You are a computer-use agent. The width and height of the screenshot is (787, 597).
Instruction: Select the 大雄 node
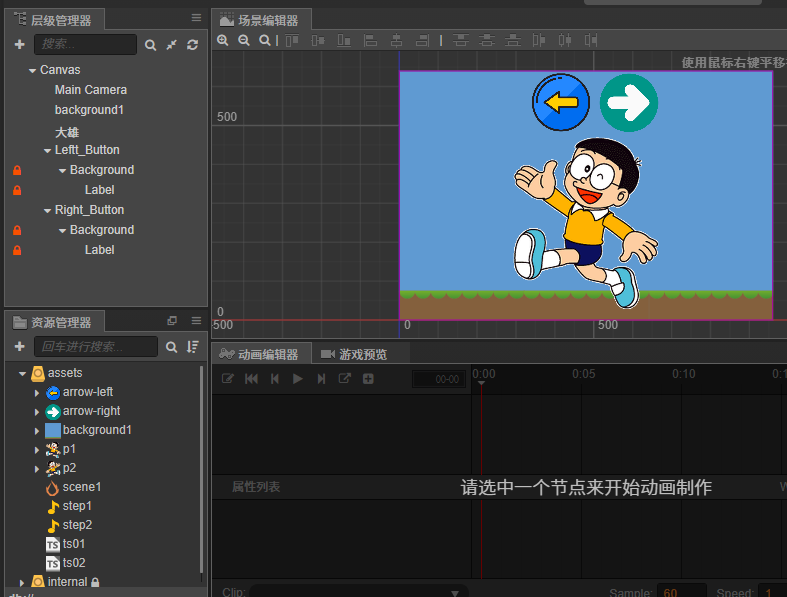tap(67, 133)
